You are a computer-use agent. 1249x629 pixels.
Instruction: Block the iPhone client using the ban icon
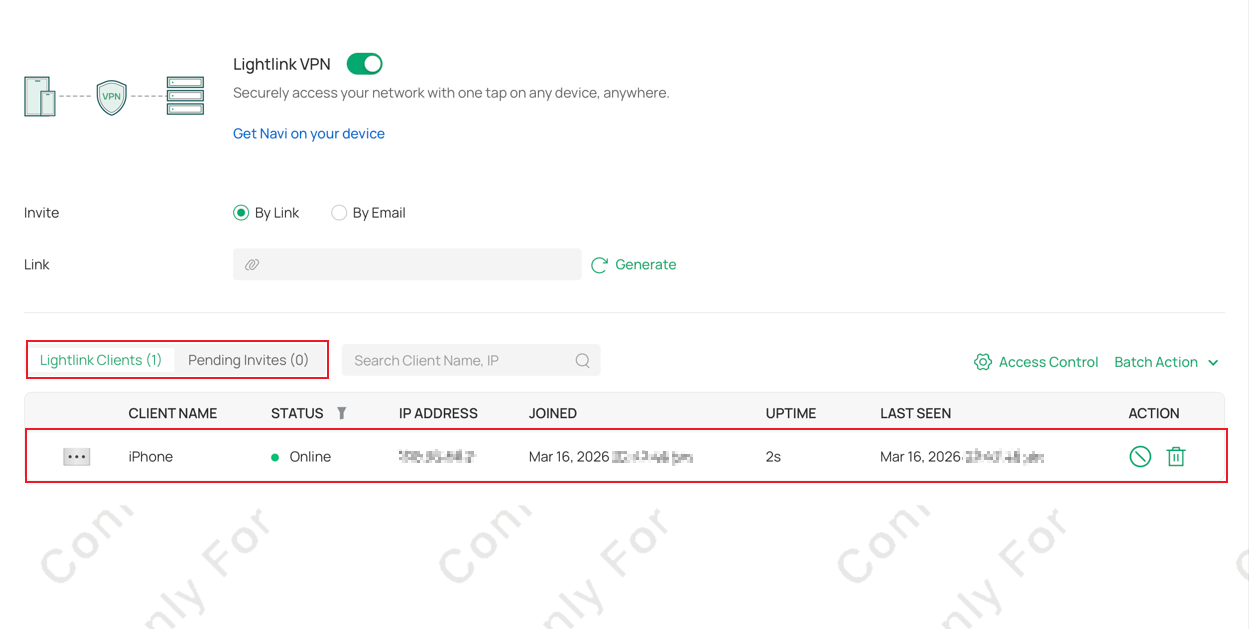pos(1140,456)
